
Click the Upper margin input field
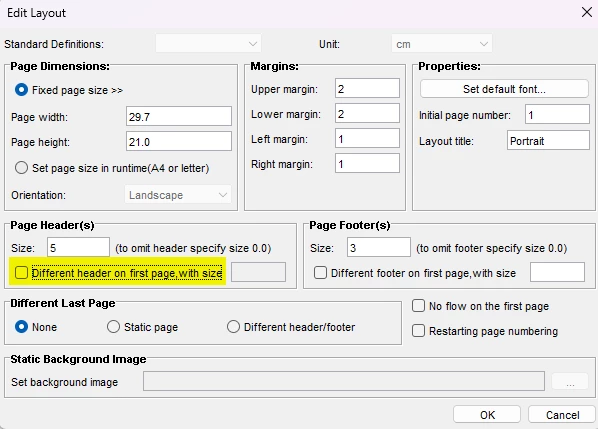[367, 88]
